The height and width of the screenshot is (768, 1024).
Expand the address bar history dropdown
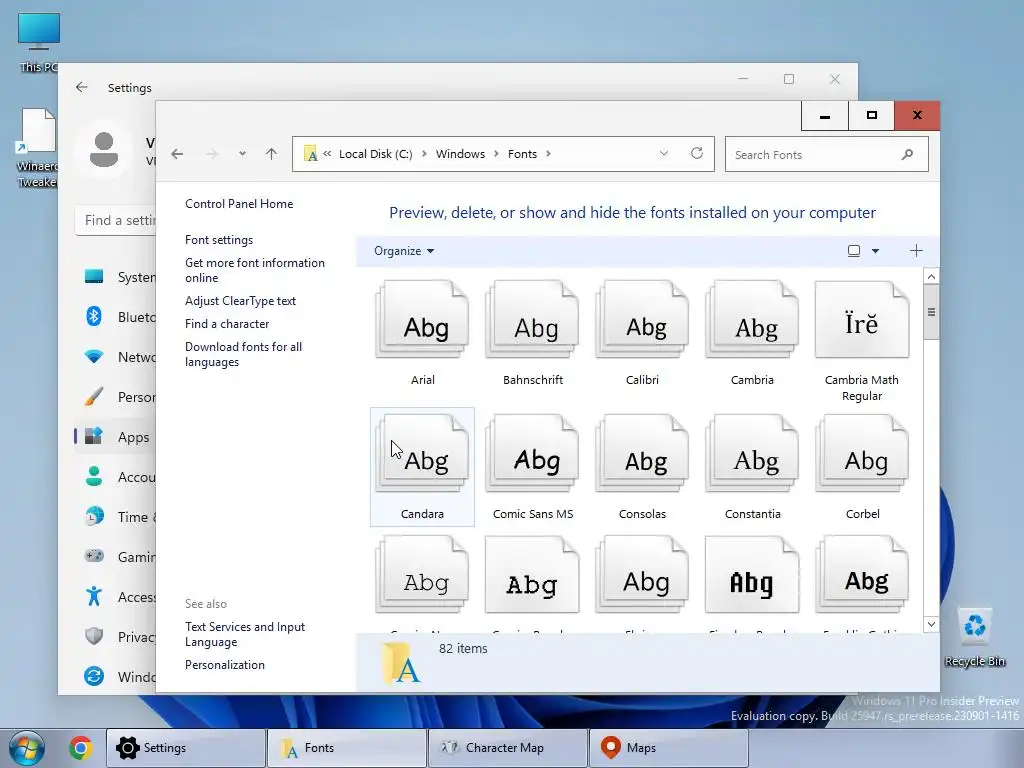click(664, 153)
